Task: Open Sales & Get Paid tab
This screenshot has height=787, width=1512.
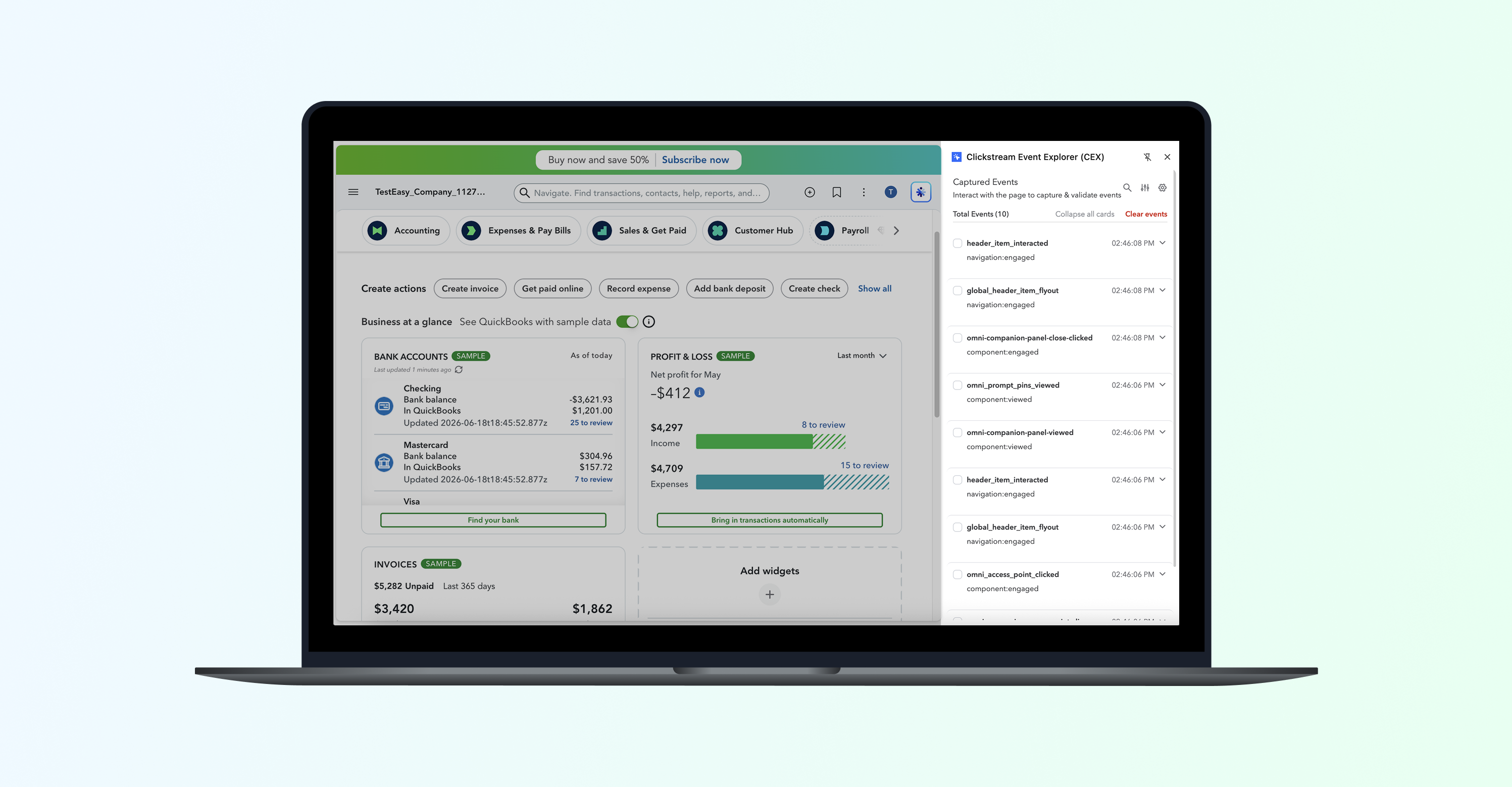Action: point(641,231)
